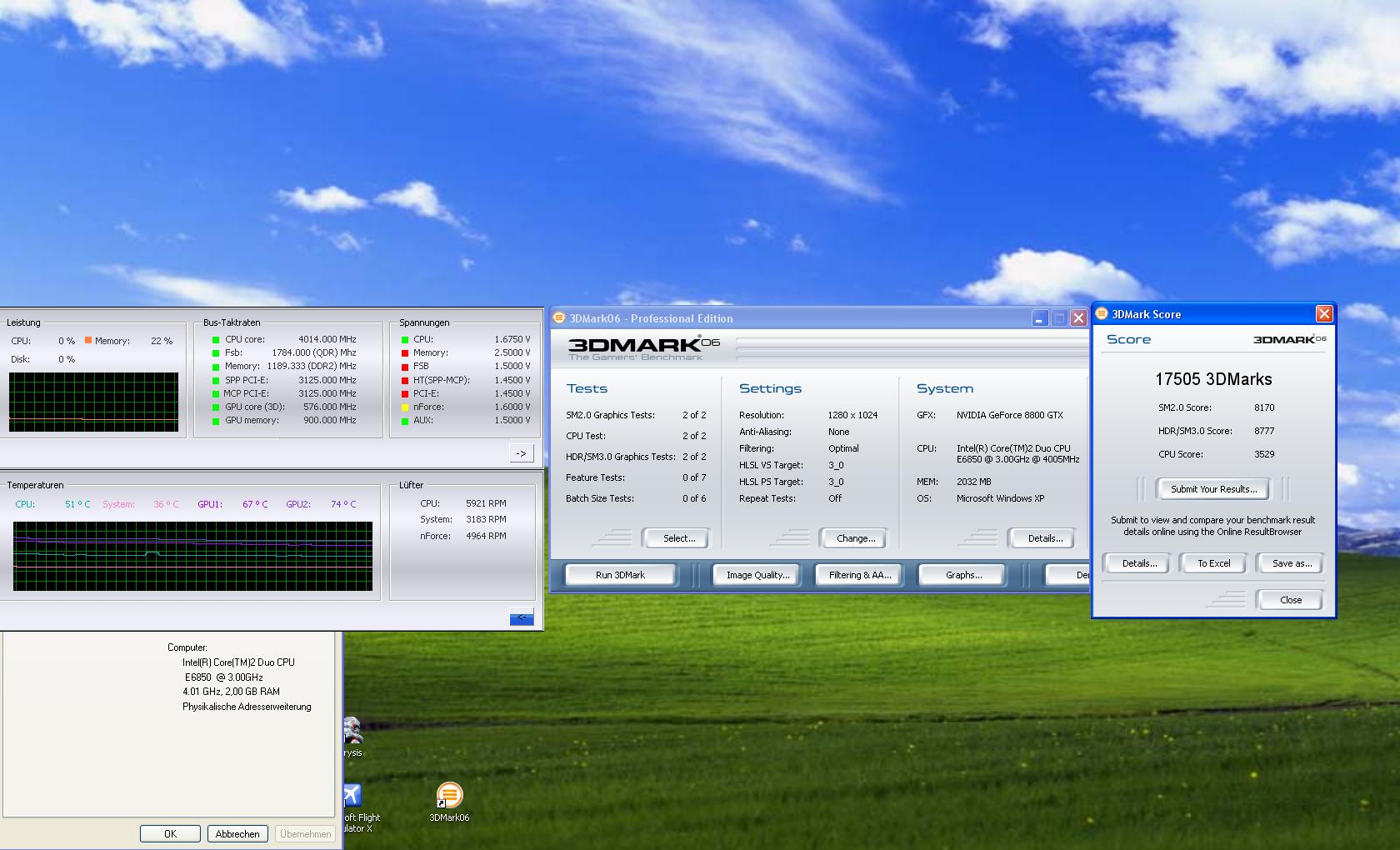Image resolution: width=1400 pixels, height=850 pixels.
Task: Click the resolution value '1280 x 1024'
Action: [x=852, y=415]
